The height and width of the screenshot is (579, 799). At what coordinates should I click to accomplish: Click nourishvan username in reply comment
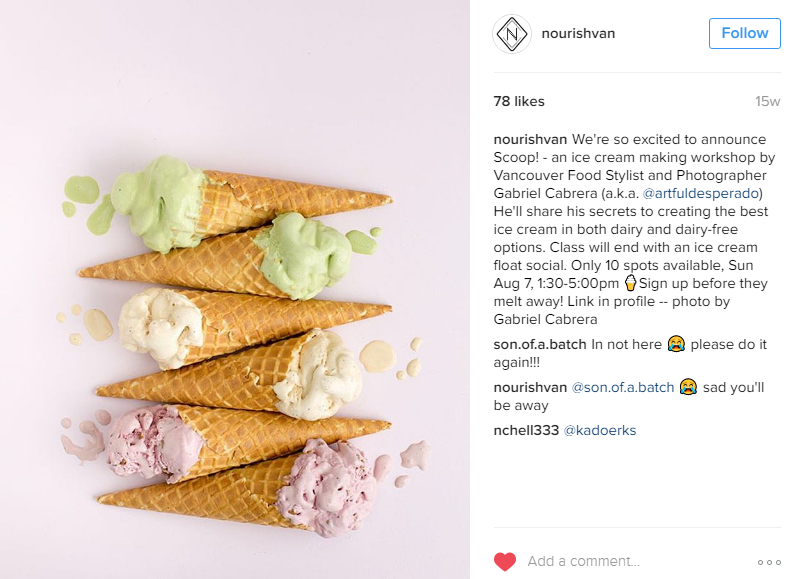(530, 387)
